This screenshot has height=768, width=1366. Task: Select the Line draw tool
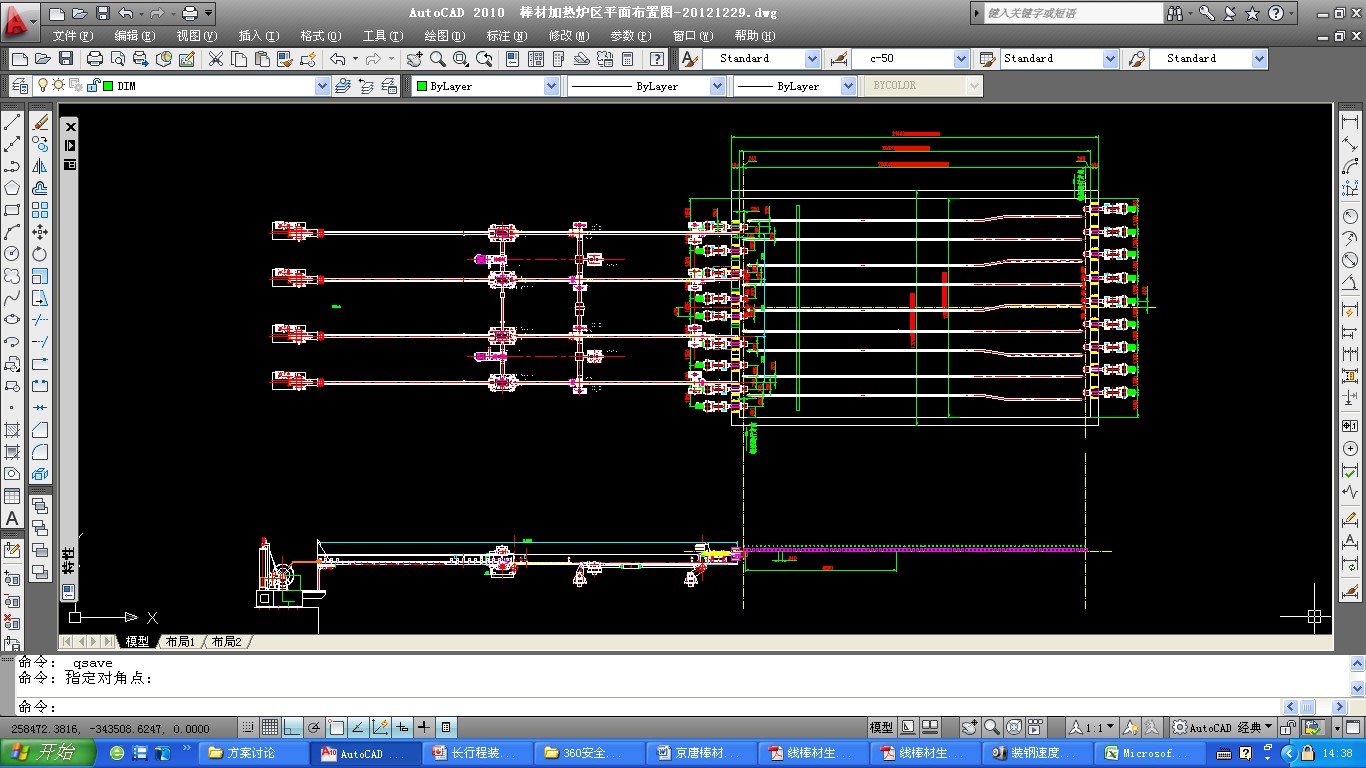(x=12, y=122)
